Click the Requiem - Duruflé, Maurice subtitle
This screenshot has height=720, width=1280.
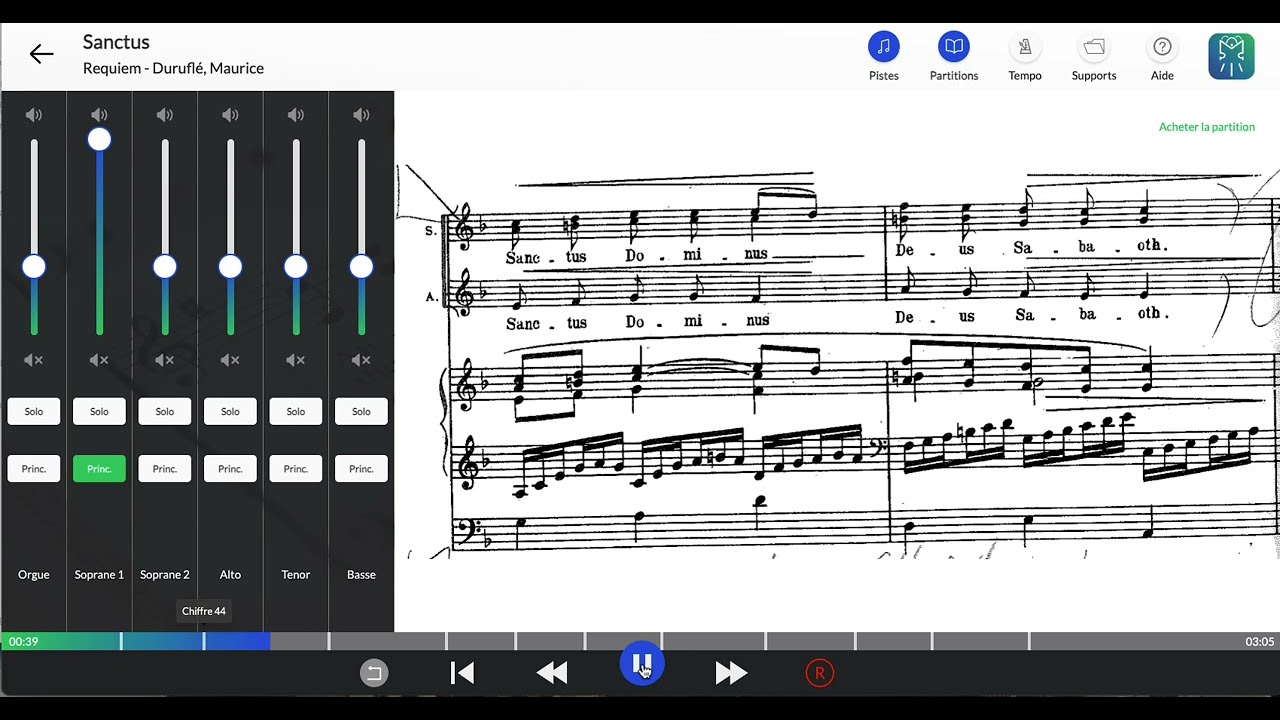pos(173,68)
